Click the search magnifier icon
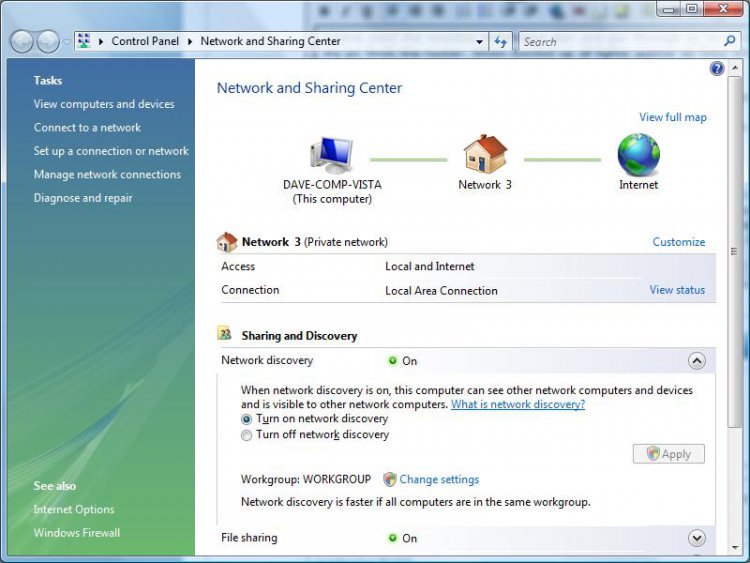The image size is (750, 563). coord(729,41)
